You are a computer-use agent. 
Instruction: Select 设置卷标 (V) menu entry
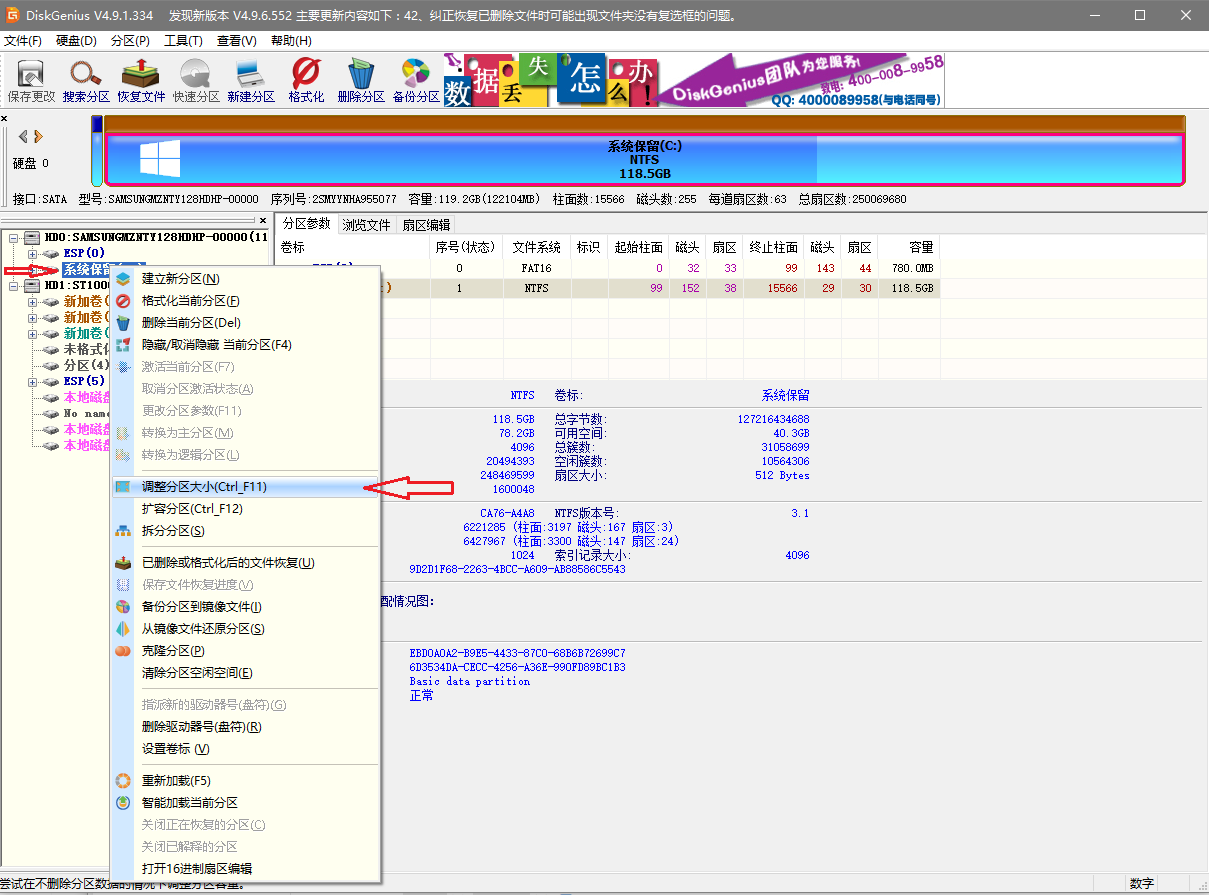tap(246, 748)
